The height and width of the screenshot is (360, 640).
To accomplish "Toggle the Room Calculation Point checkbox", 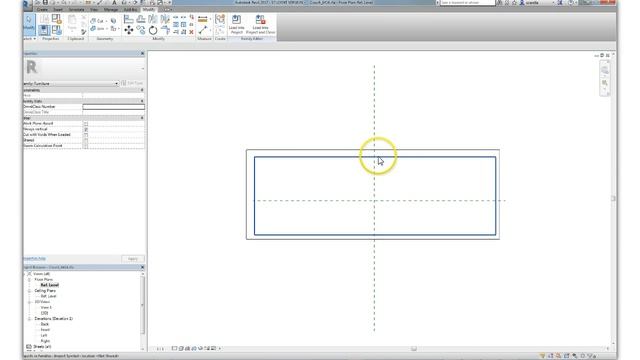I will click(x=86, y=146).
